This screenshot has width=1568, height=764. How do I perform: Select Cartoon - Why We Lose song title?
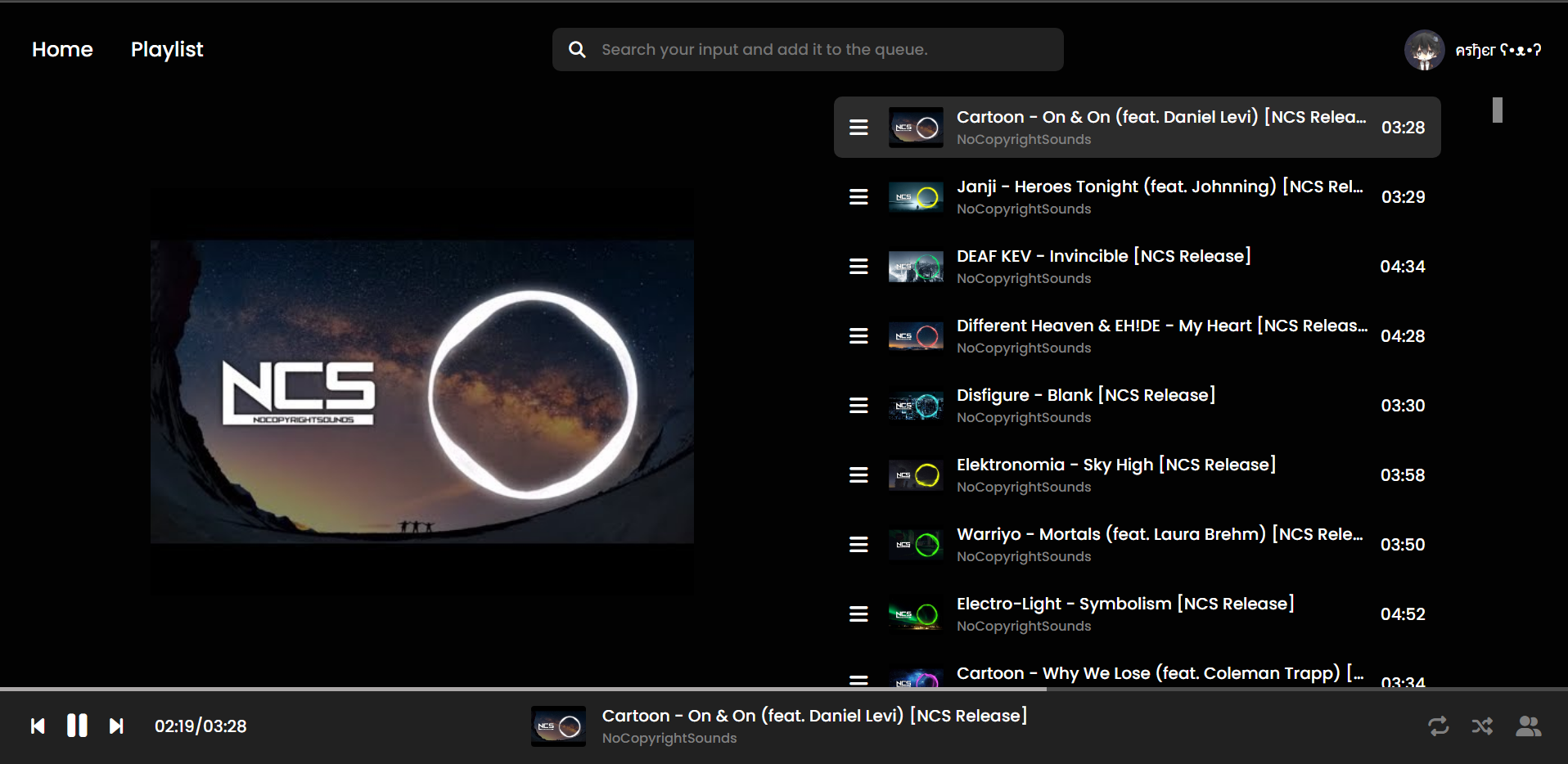(x=1160, y=674)
